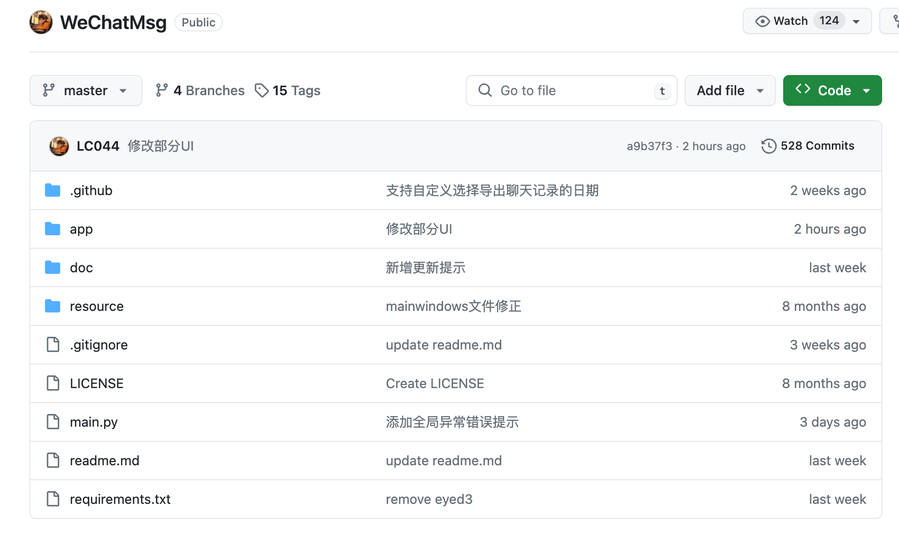Click the LC044 committer avatar

(x=59, y=146)
